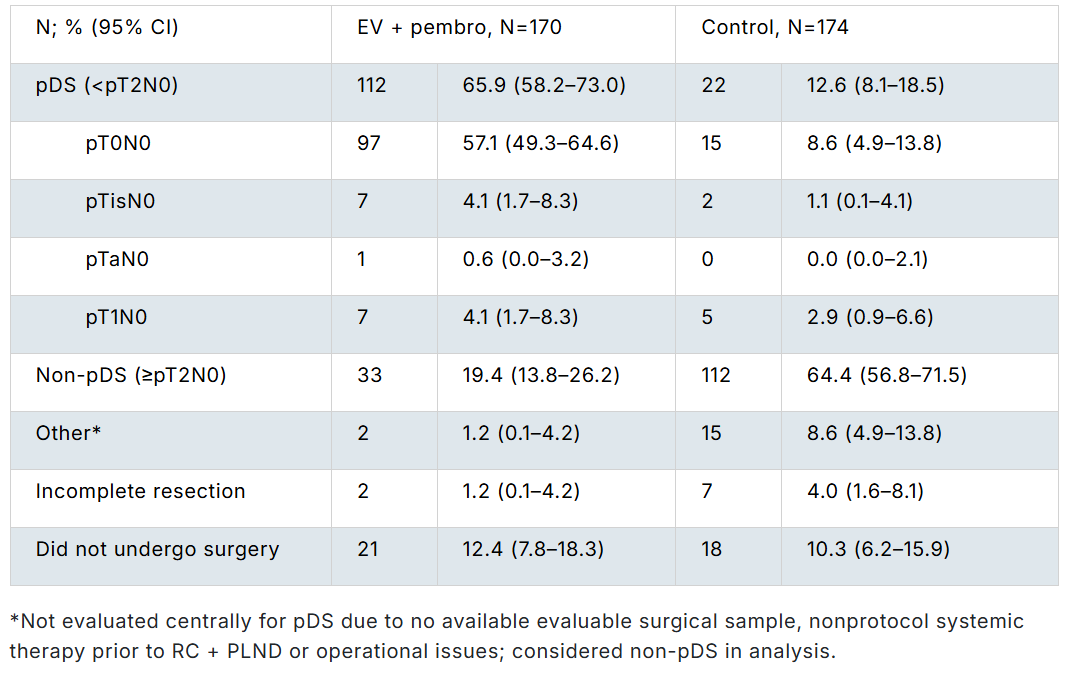Select the "Non-pDS (≥pT2N0)" row label
Viewport: 1075px width, 675px height.
131,376
